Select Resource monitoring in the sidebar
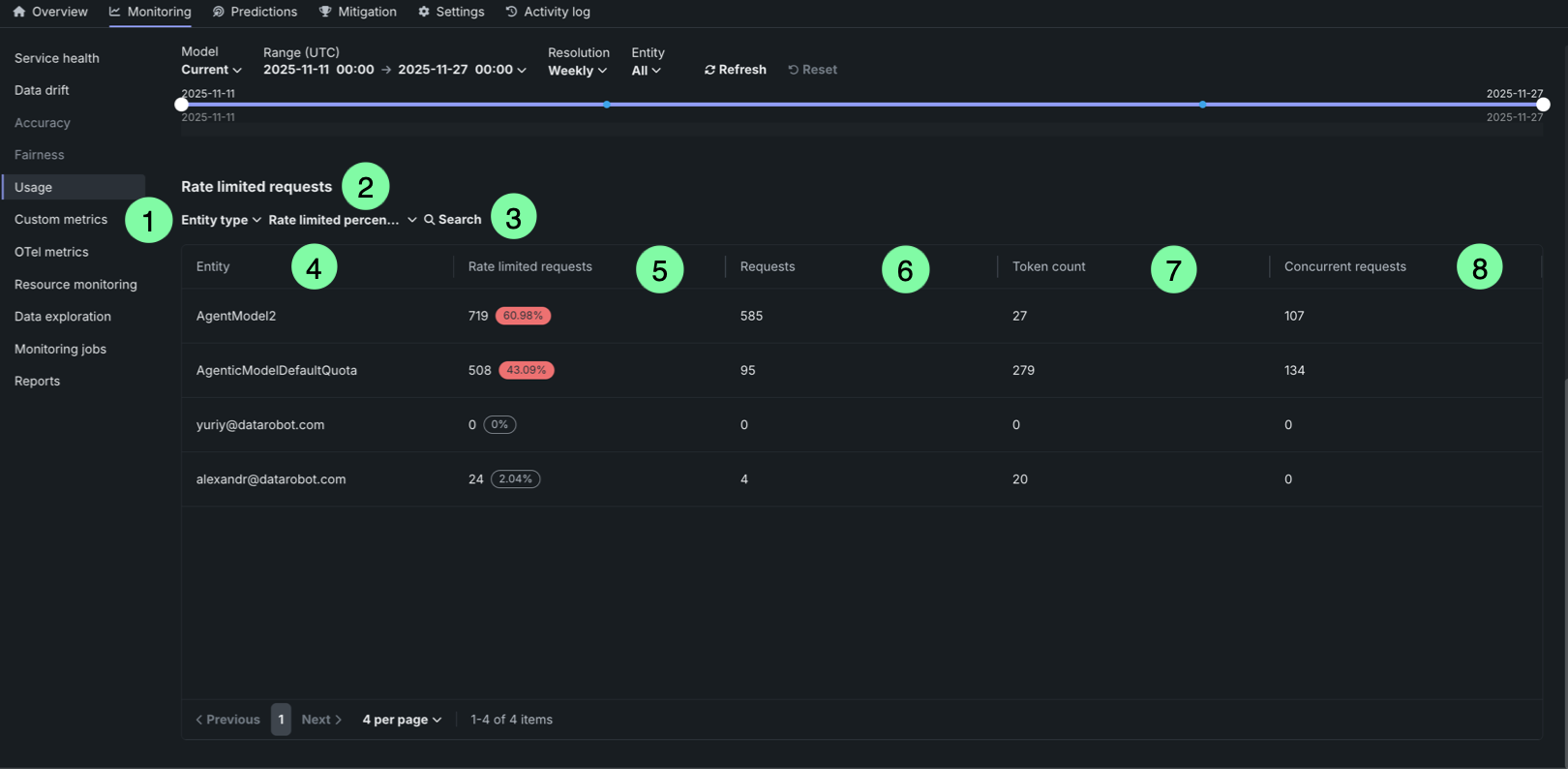This screenshot has width=1568, height=769. (x=75, y=285)
